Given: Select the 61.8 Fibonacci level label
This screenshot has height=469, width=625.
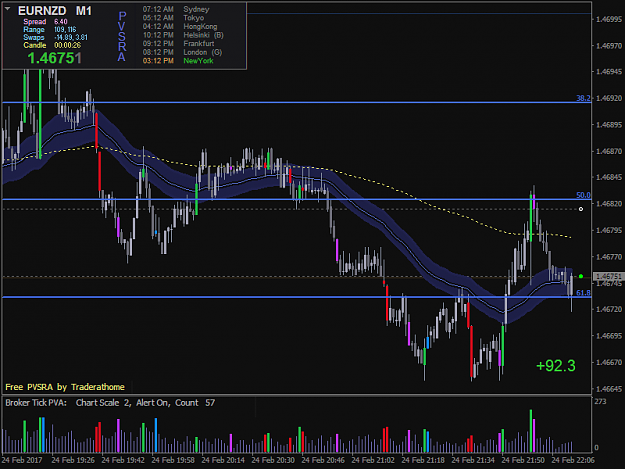Looking at the screenshot, I should tap(583, 293).
